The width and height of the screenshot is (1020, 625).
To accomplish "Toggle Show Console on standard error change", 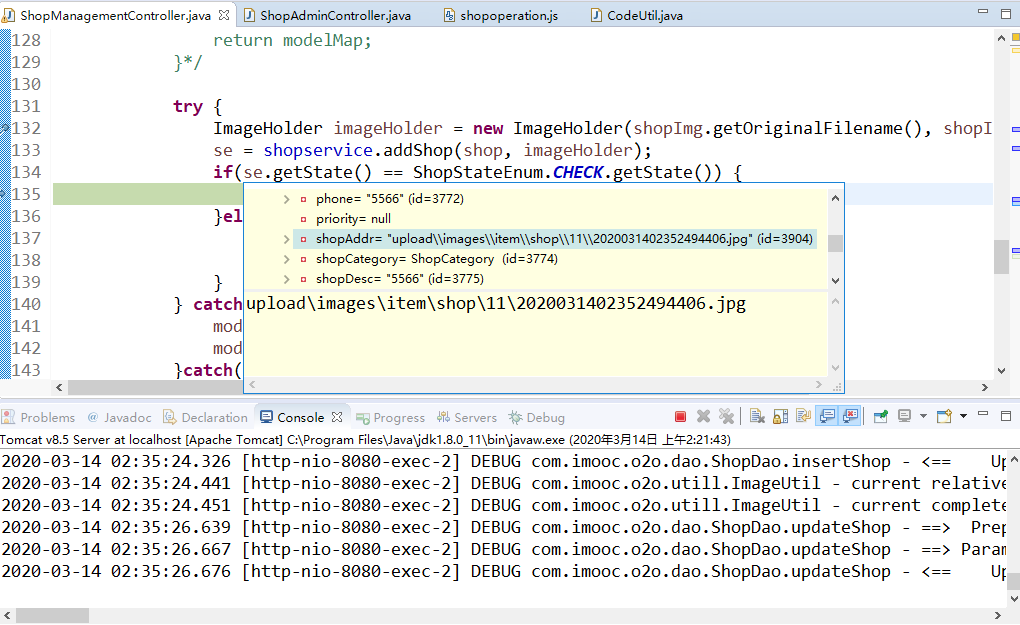I will [x=850, y=416].
